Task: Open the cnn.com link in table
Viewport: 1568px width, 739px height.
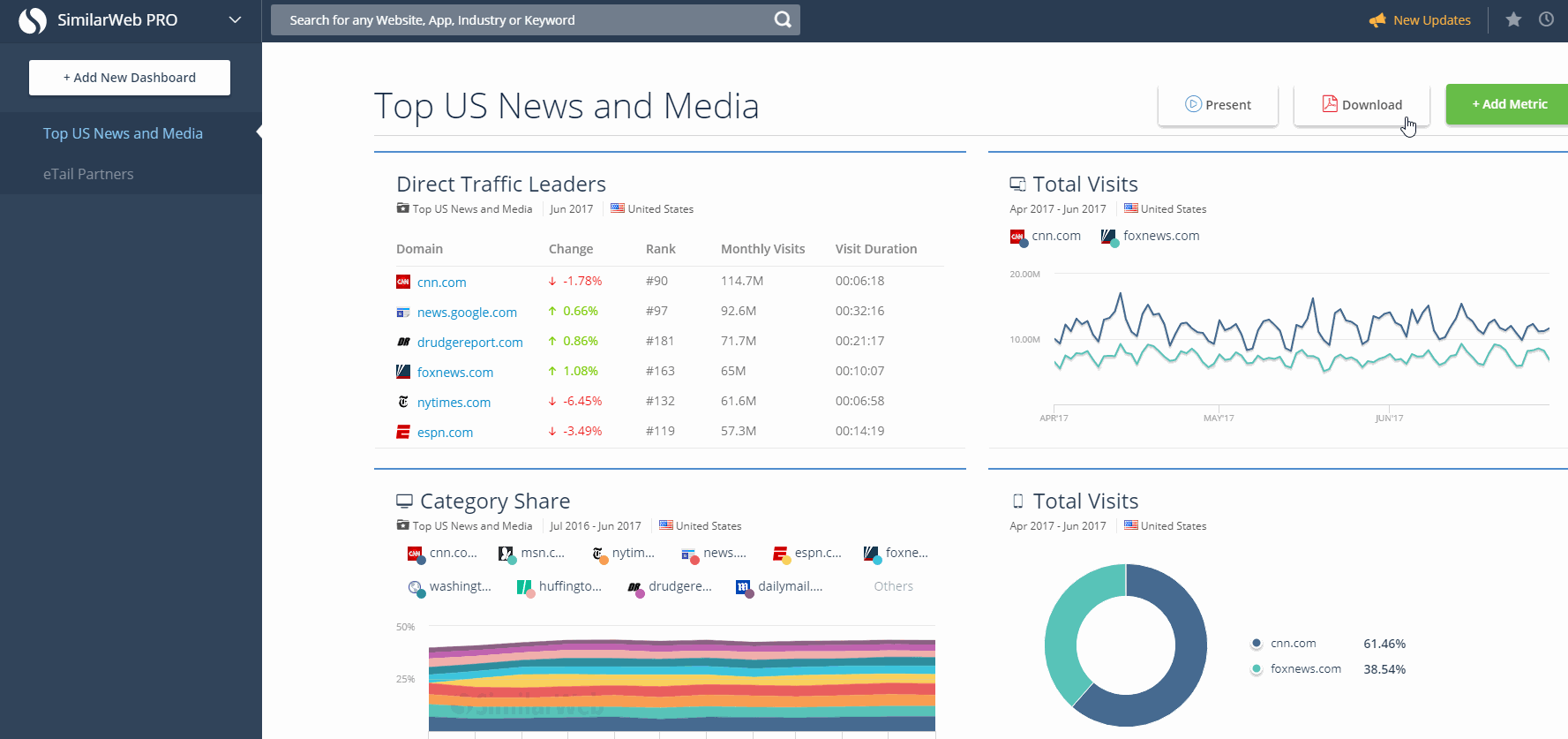Action: click(x=441, y=283)
